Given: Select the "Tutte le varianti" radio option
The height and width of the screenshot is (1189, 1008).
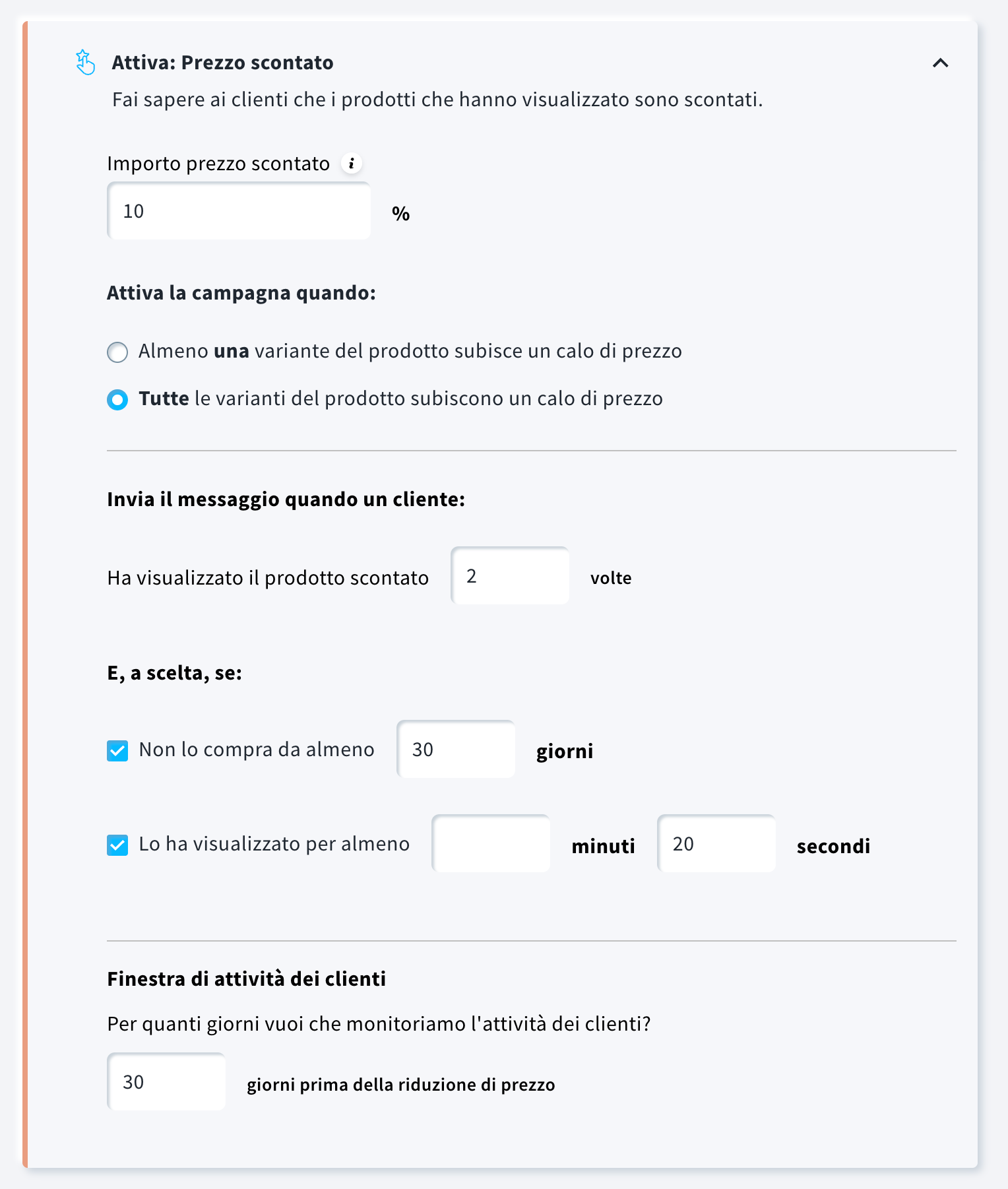Looking at the screenshot, I should click(x=117, y=399).
